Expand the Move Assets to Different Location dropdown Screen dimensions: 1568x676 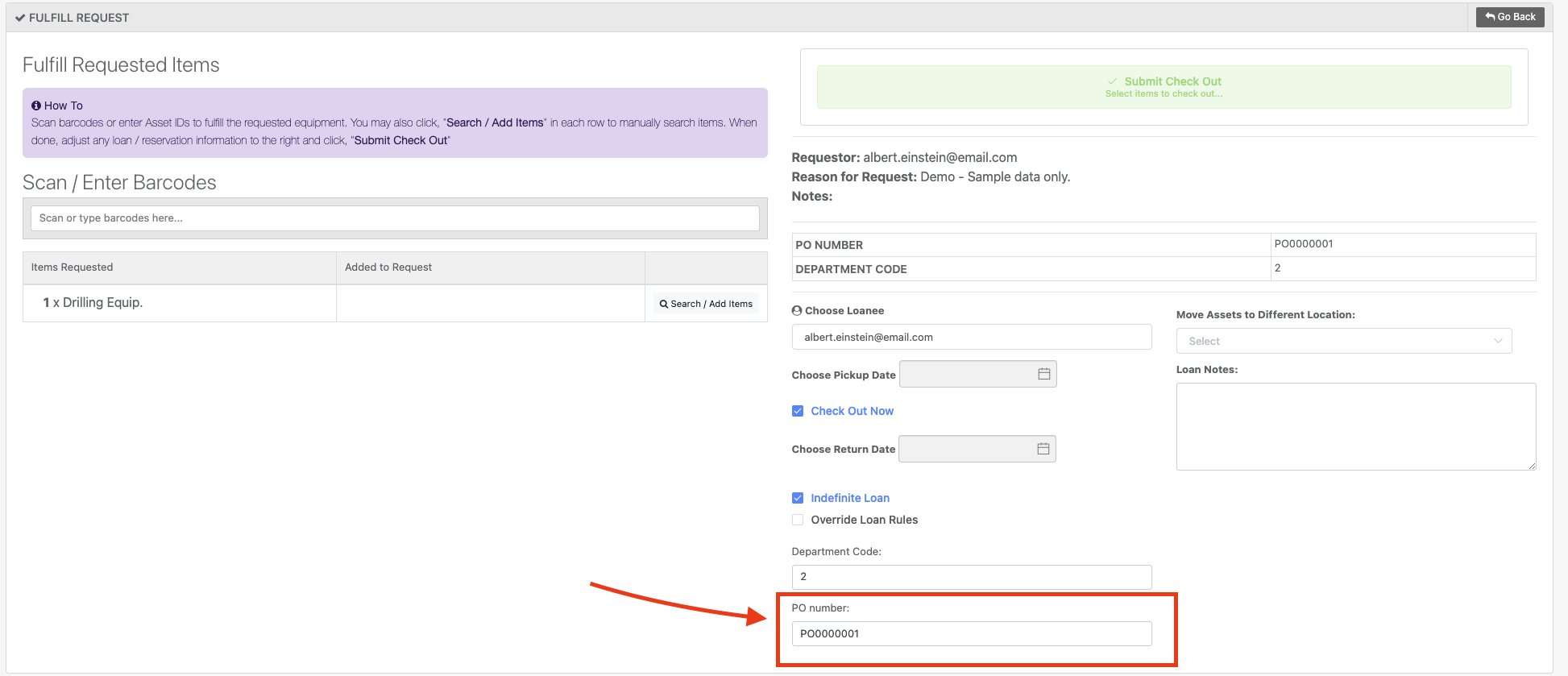click(1344, 341)
